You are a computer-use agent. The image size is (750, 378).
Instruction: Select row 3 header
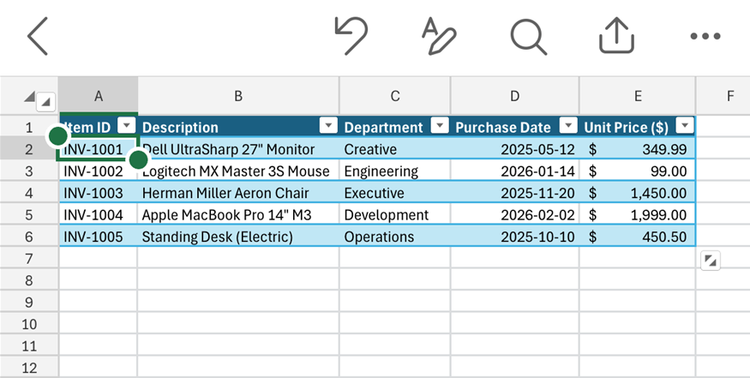coord(29,171)
